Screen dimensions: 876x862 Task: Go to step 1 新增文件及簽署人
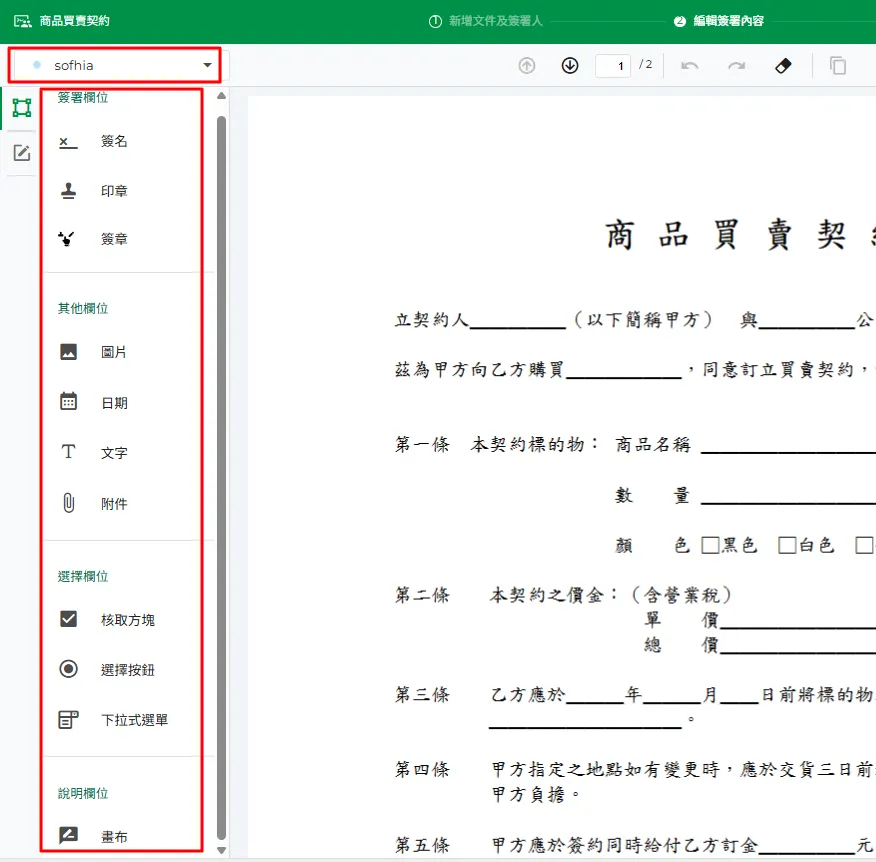point(485,21)
